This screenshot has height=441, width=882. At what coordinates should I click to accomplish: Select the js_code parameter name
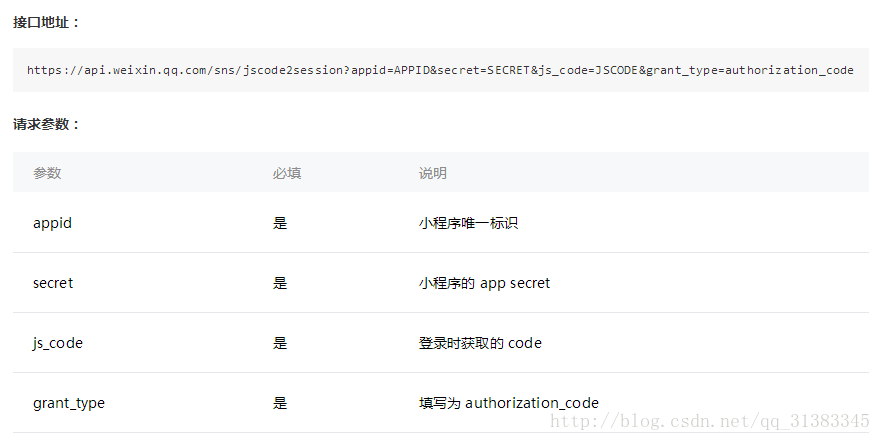(58, 343)
